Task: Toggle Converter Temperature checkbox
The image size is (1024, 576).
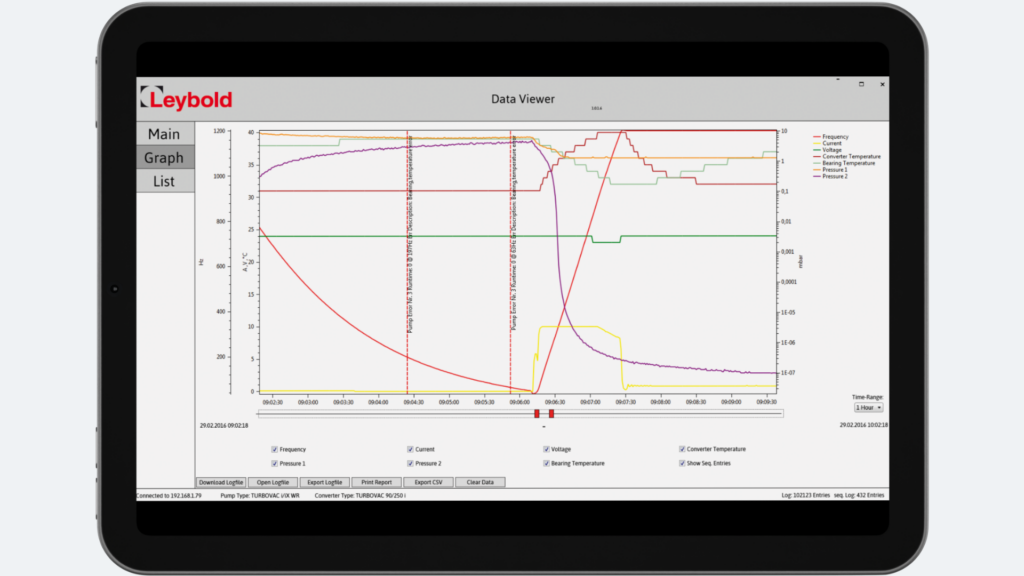Action: click(682, 449)
